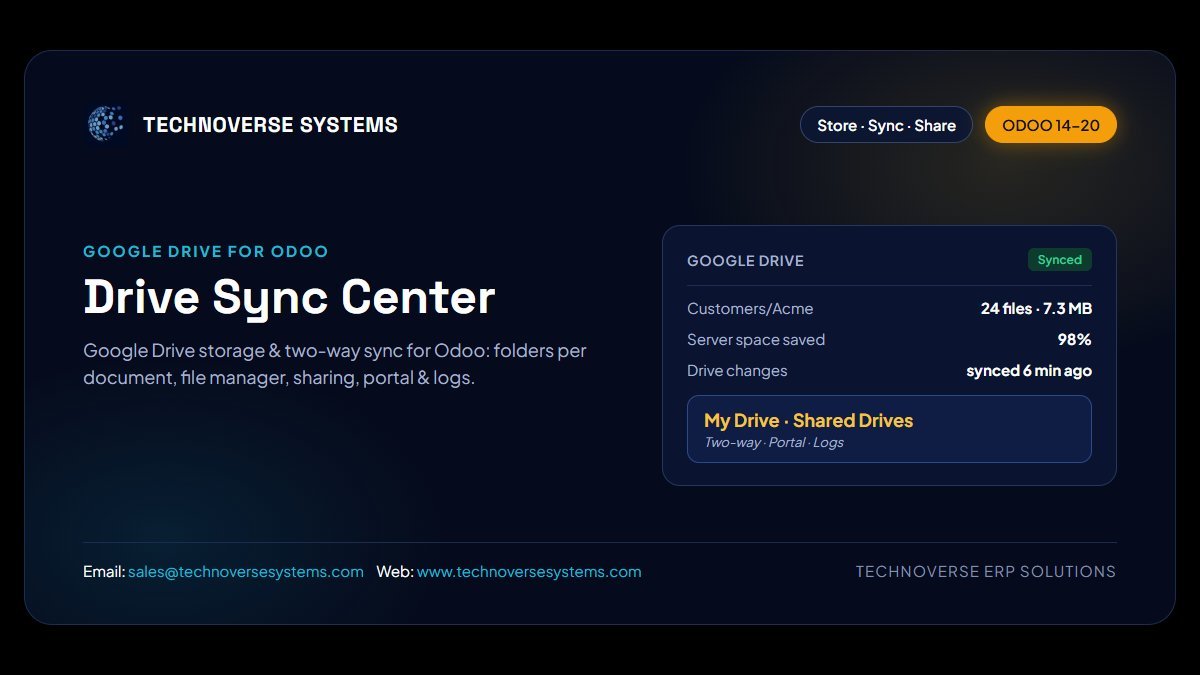Click the GOOGLE DRIVE card header
The height and width of the screenshot is (675, 1200).
click(745, 261)
